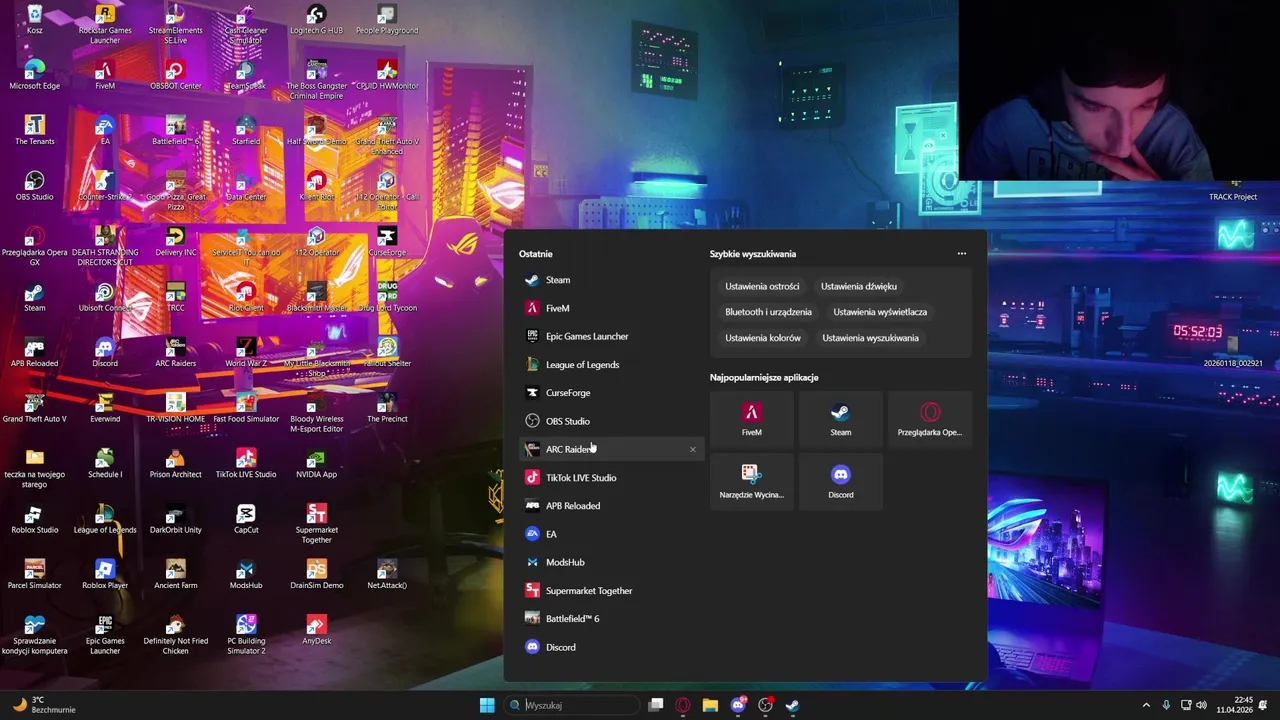Select OBSBOT Center desktop icon
The width and height of the screenshot is (1280, 720).
176,75
